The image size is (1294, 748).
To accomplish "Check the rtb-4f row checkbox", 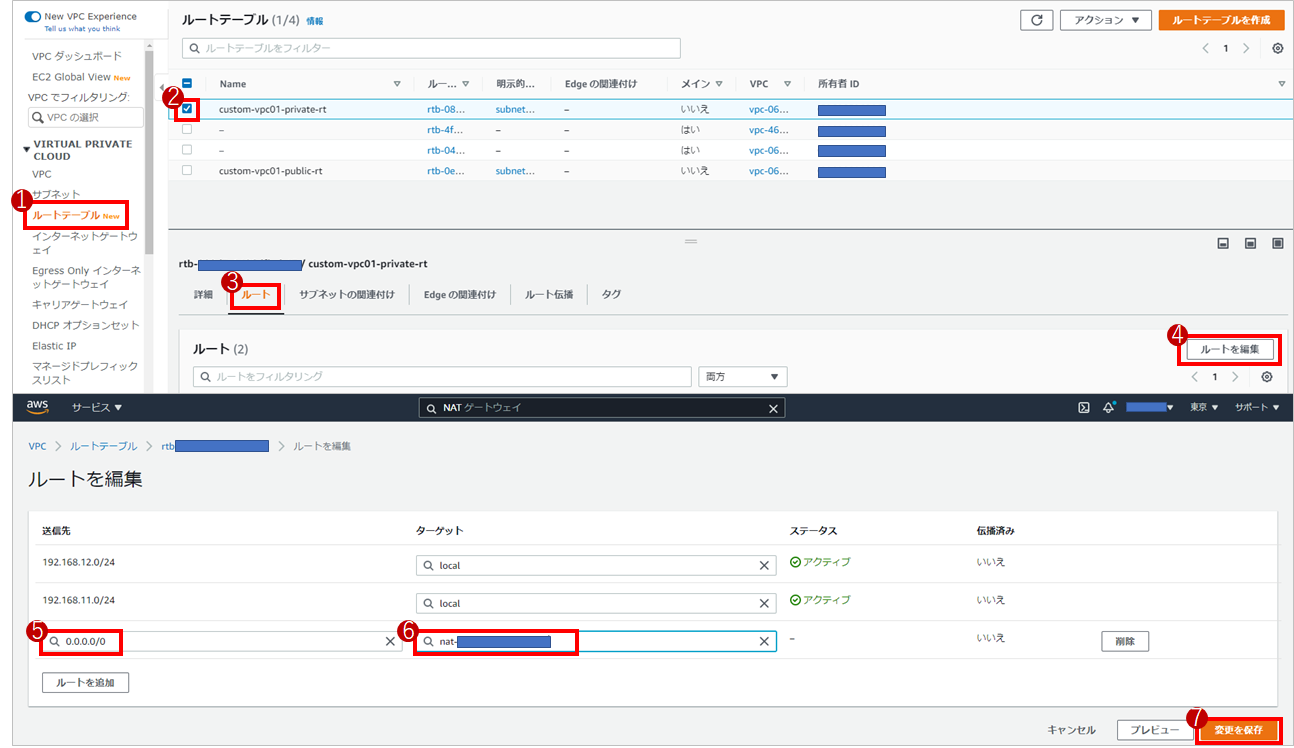I will click(x=187, y=130).
